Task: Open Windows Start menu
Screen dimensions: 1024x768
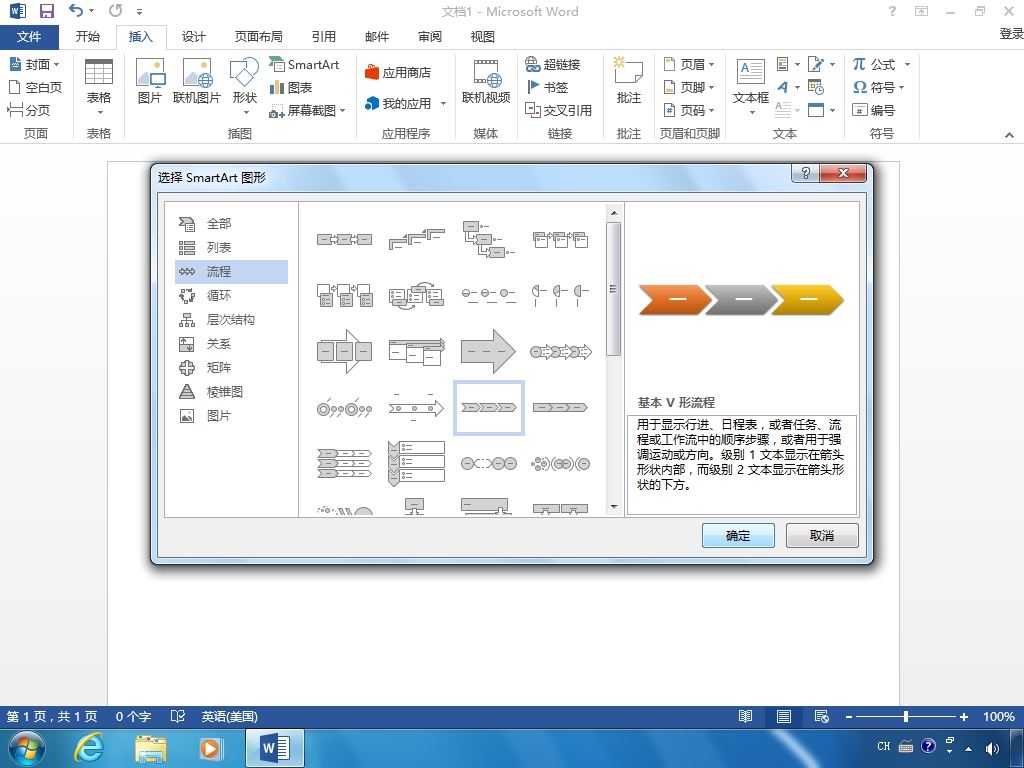Action: 26,748
